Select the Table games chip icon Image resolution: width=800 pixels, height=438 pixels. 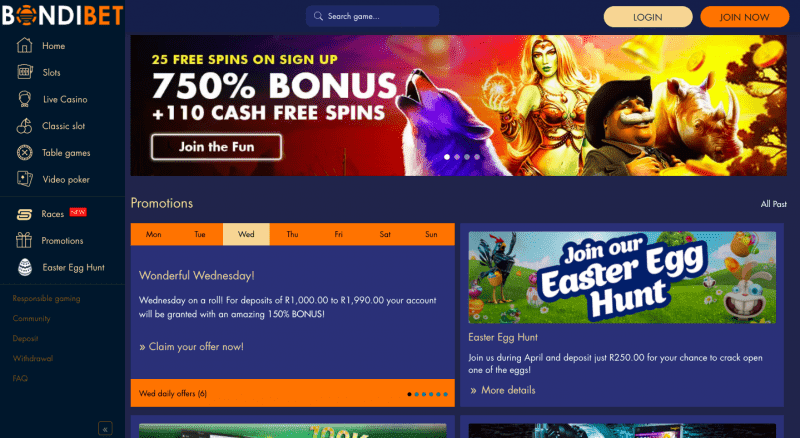point(24,152)
